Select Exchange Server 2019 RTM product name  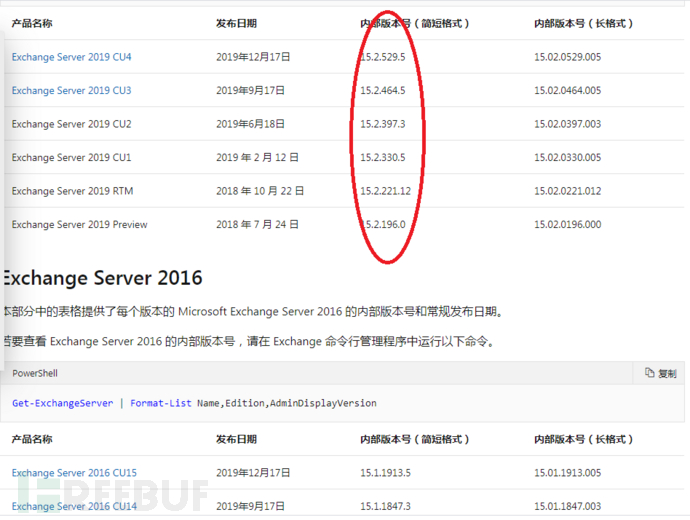[72, 191]
